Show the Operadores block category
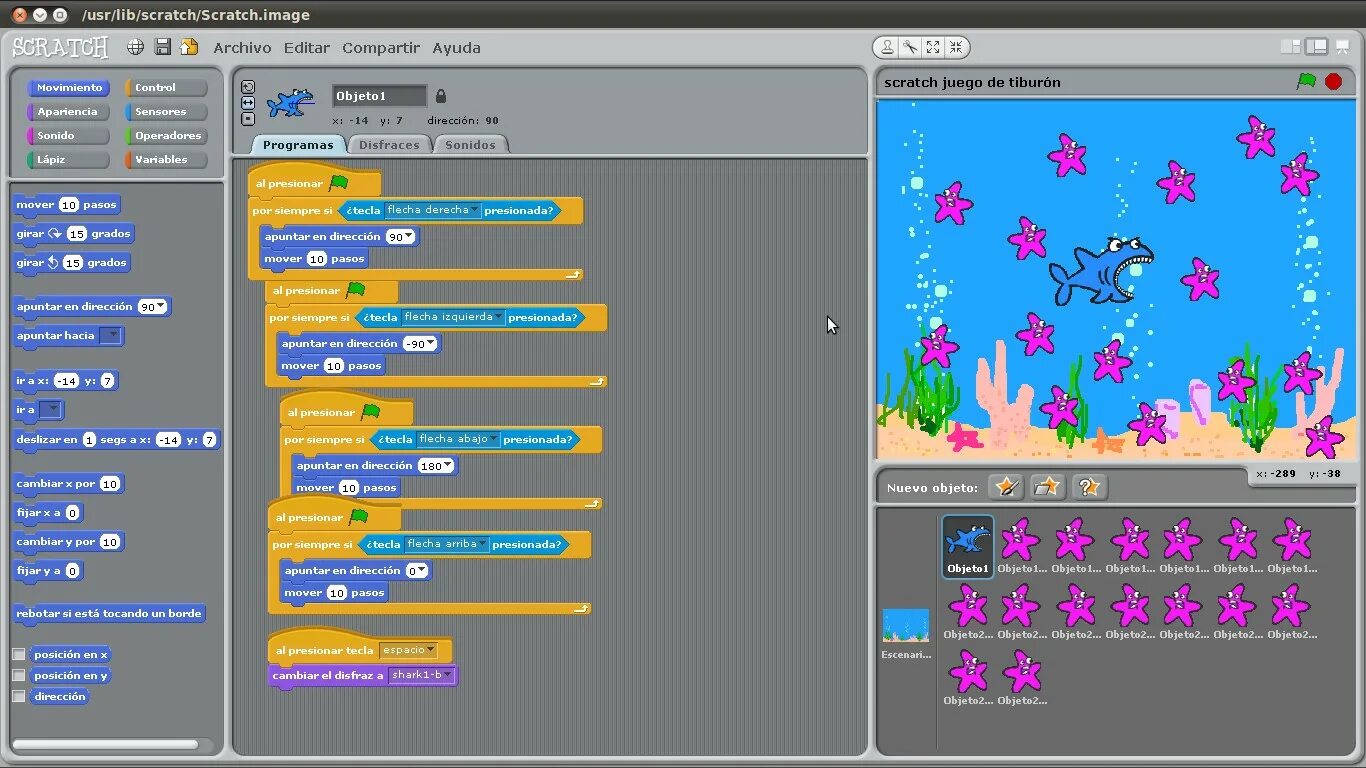1366x768 pixels. tap(166, 136)
